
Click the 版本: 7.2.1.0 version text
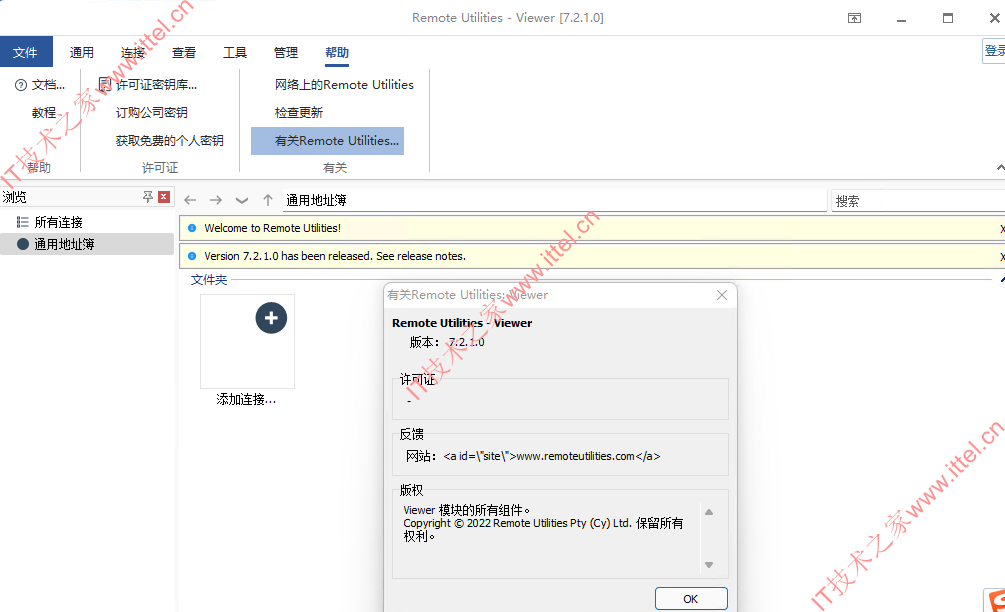tap(447, 342)
